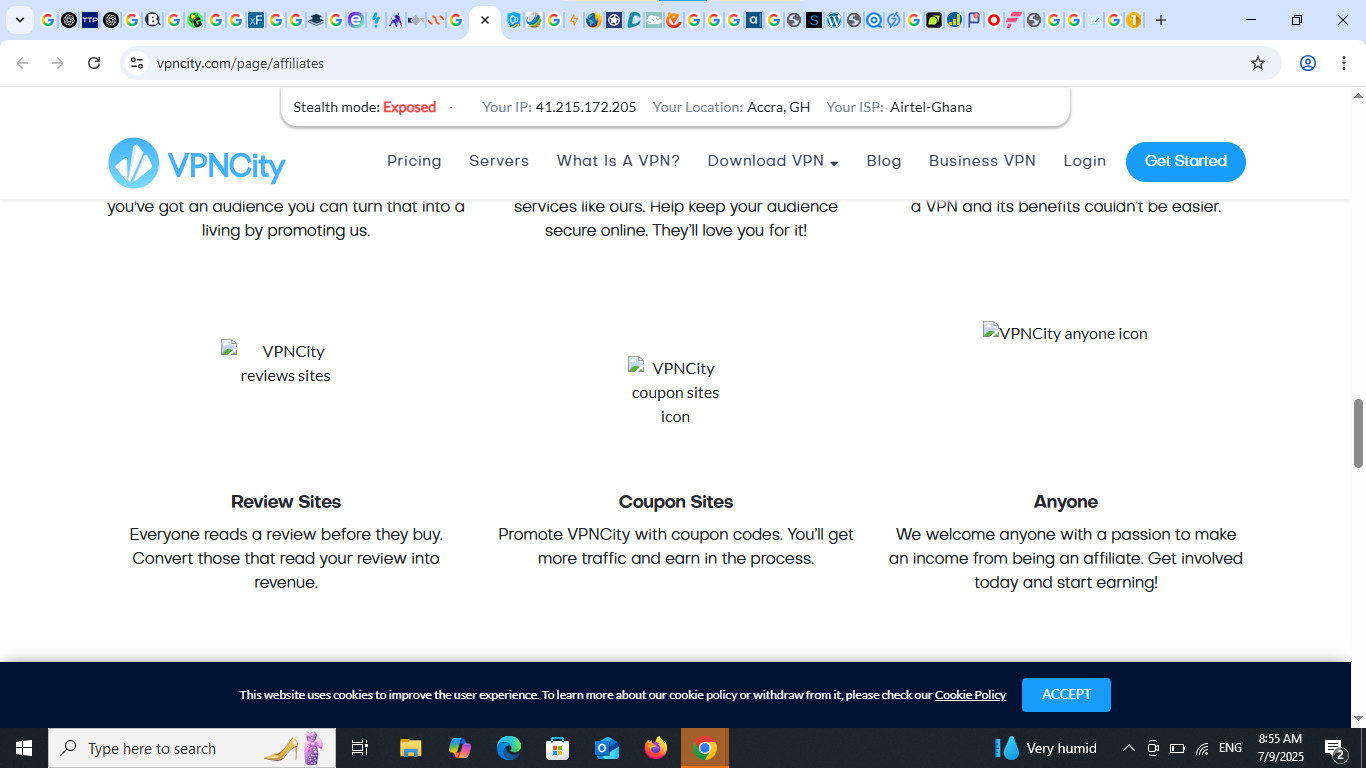Switch to the black S favicon tab
1366x768 pixels.
(x=814, y=20)
